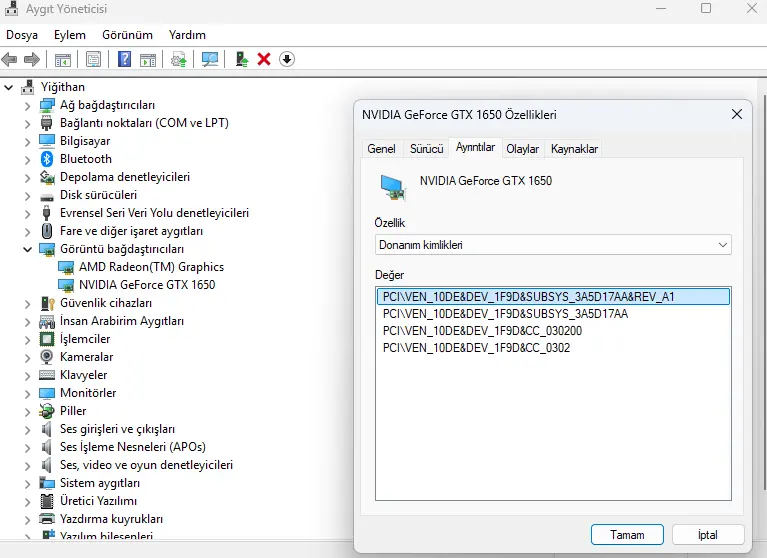Click the red X Uninstall device icon
Viewport: 767px width, 558px height.
(x=264, y=59)
